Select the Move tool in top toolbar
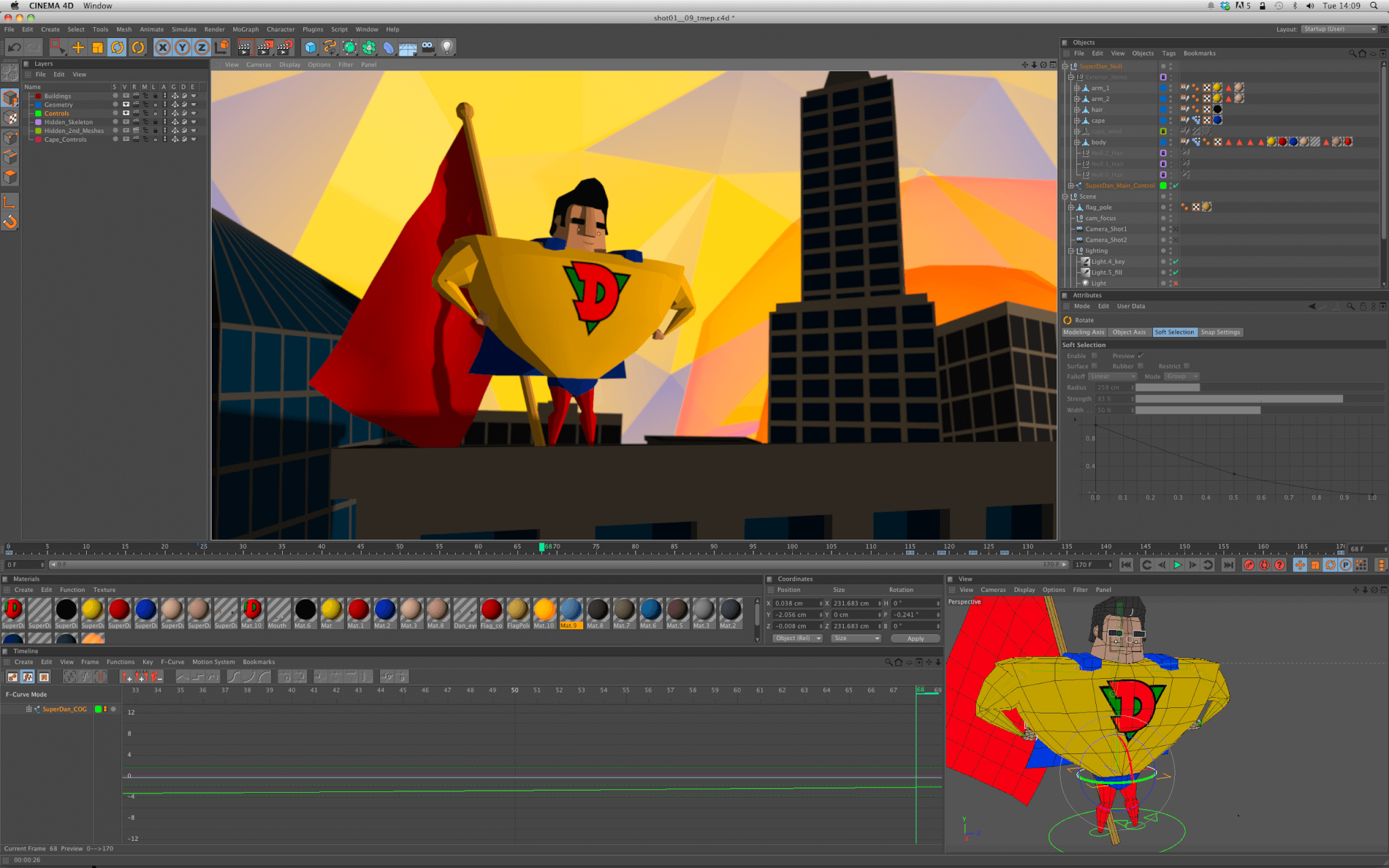The image size is (1389, 868). 78,47
